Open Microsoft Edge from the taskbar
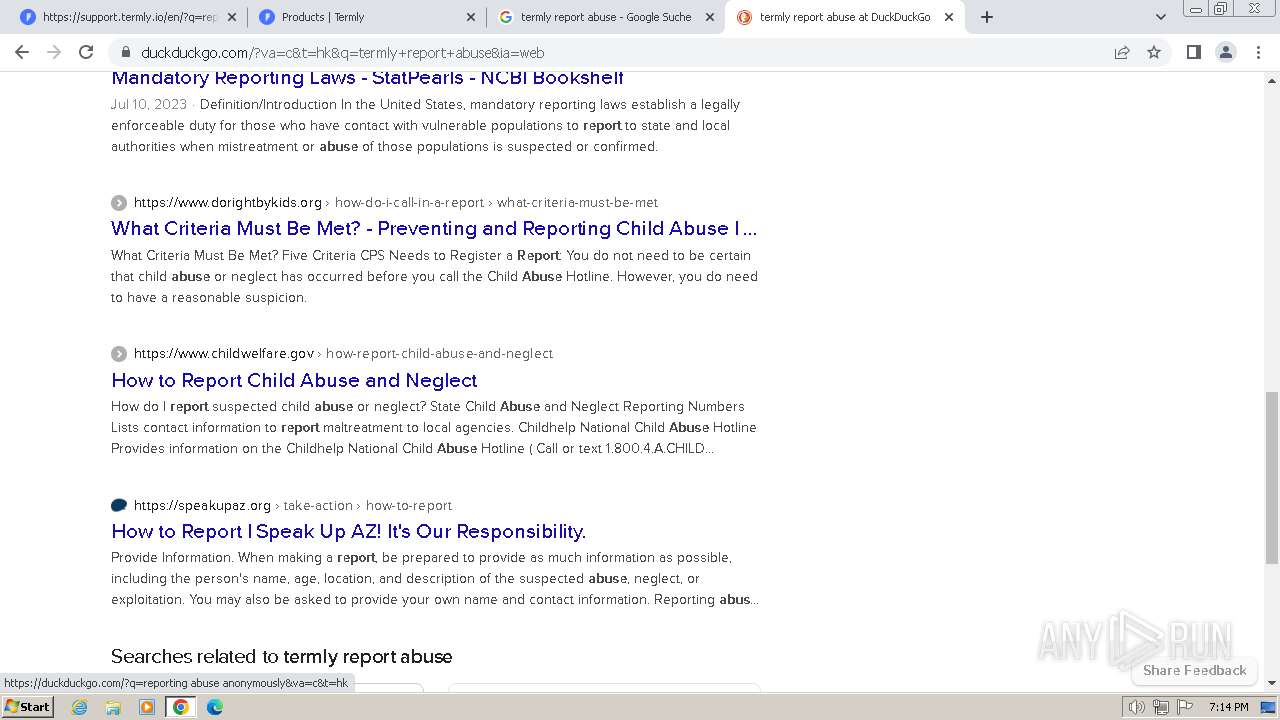Image resolution: width=1280 pixels, height=720 pixels. point(215,707)
